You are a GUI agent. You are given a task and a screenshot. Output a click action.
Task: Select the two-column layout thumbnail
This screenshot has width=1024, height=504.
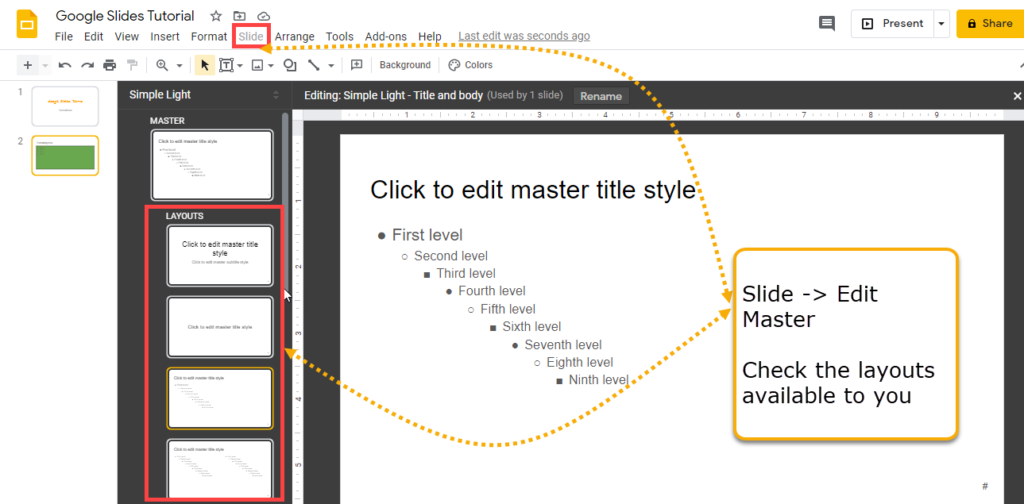click(219, 469)
